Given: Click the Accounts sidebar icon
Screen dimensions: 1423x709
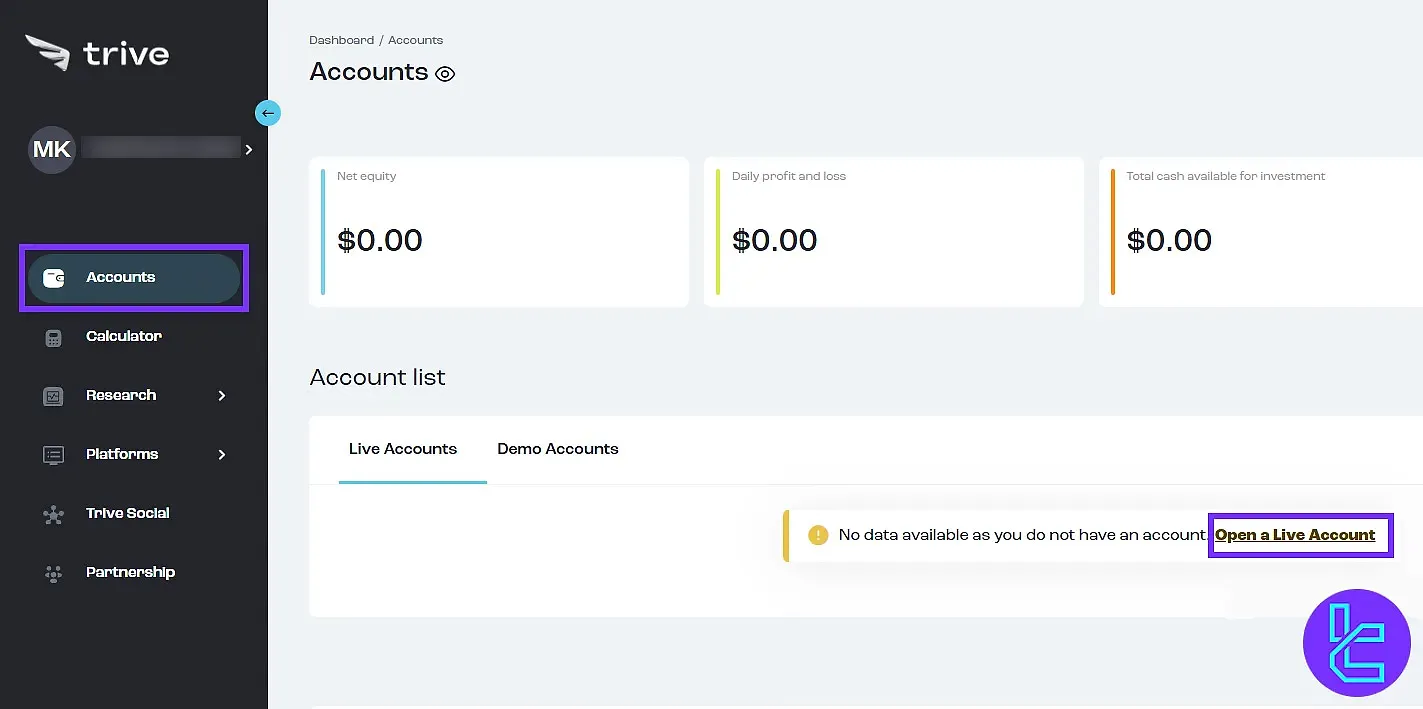Looking at the screenshot, I should [x=52, y=277].
